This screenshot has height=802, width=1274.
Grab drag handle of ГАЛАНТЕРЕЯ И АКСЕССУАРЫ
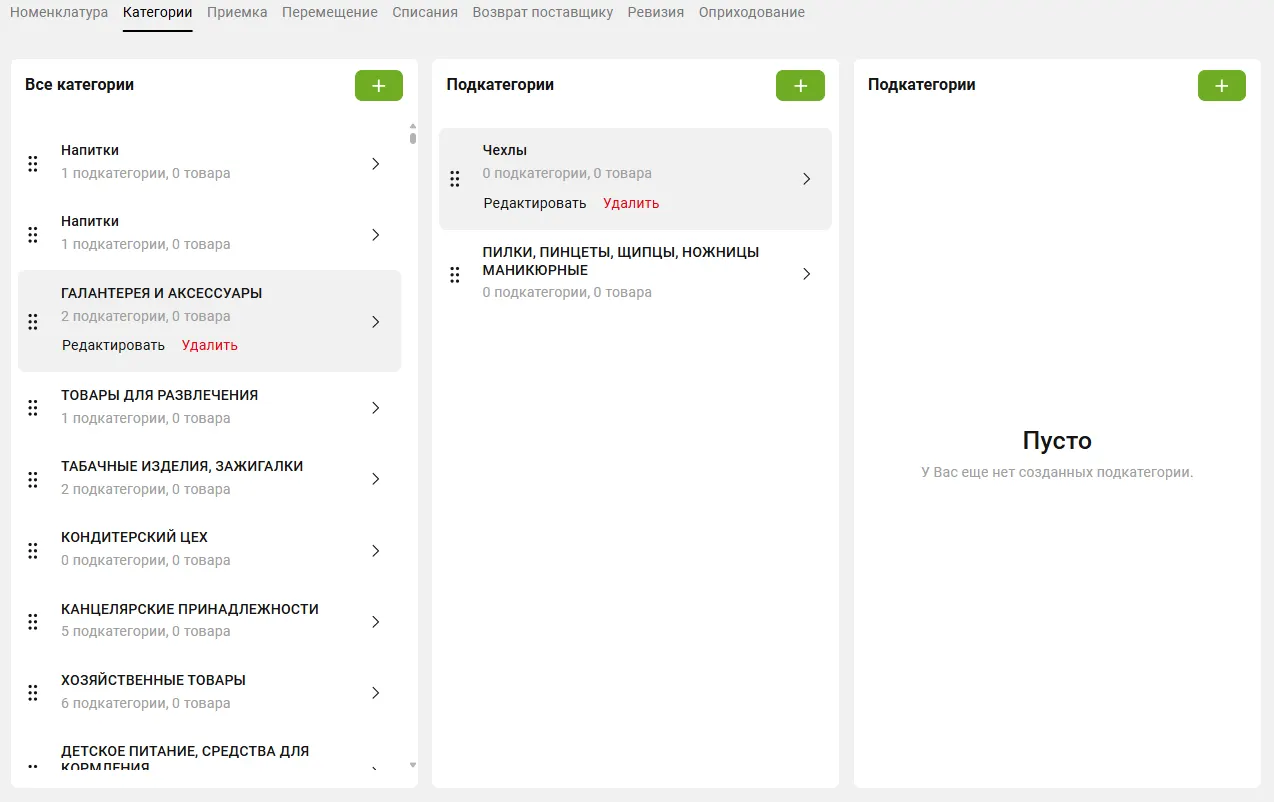(33, 322)
